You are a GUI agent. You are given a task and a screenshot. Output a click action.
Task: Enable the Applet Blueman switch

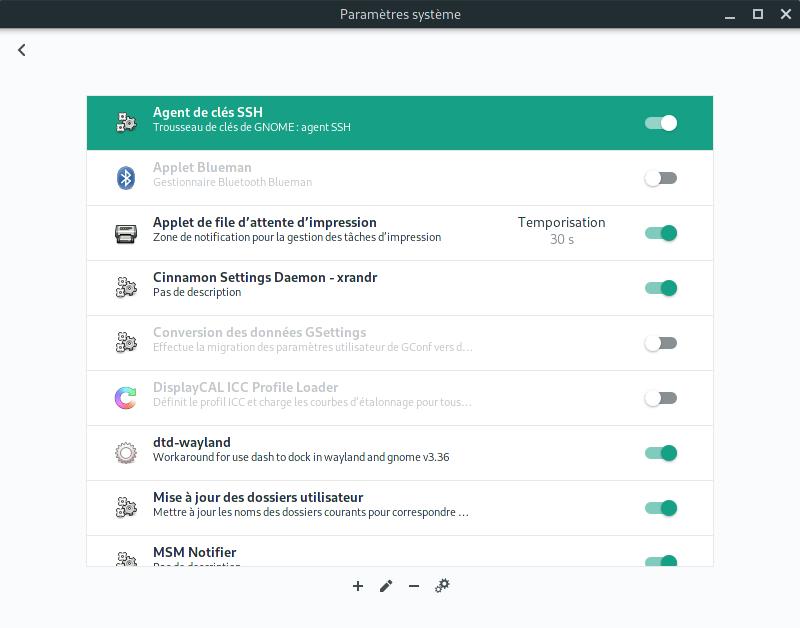(661, 178)
